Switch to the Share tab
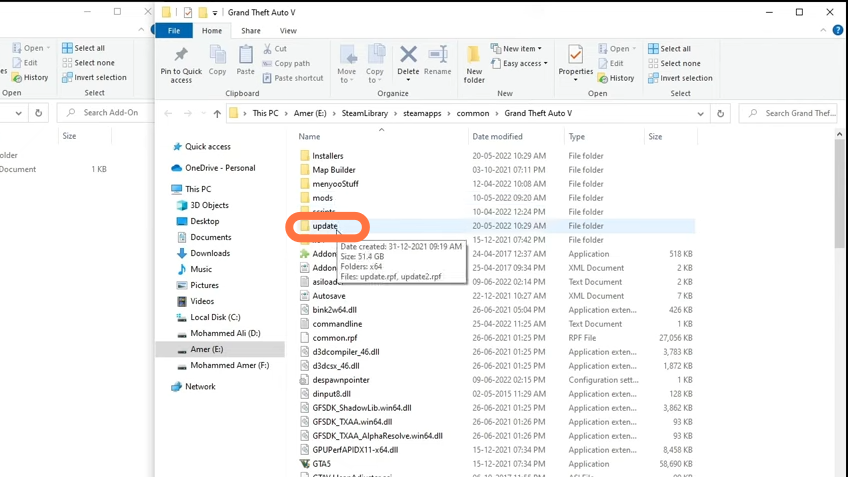This screenshot has width=848, height=477. [250, 31]
